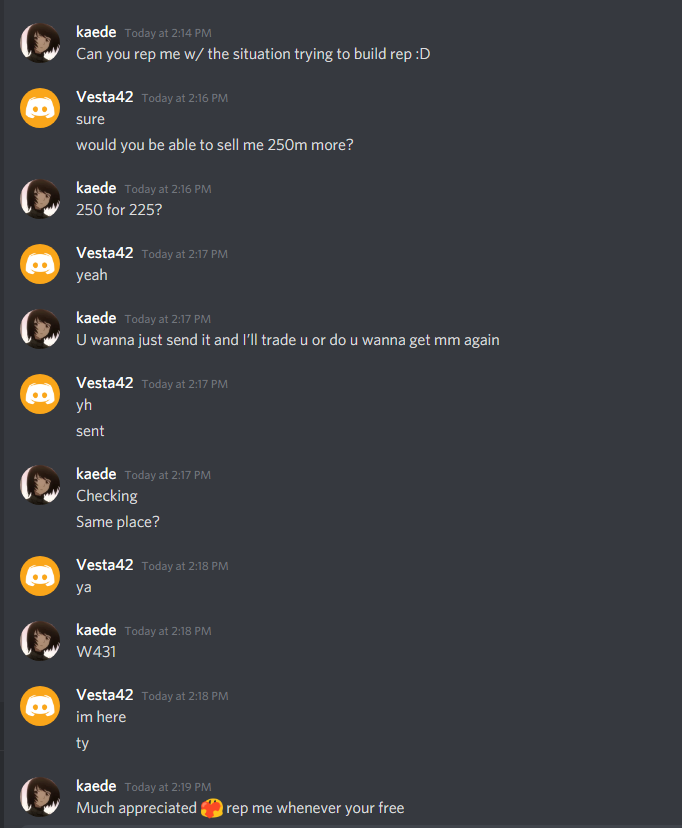Click kaede's avatar on the 'U wanna just send it' message
Image resolution: width=682 pixels, height=828 pixels.
[40, 329]
